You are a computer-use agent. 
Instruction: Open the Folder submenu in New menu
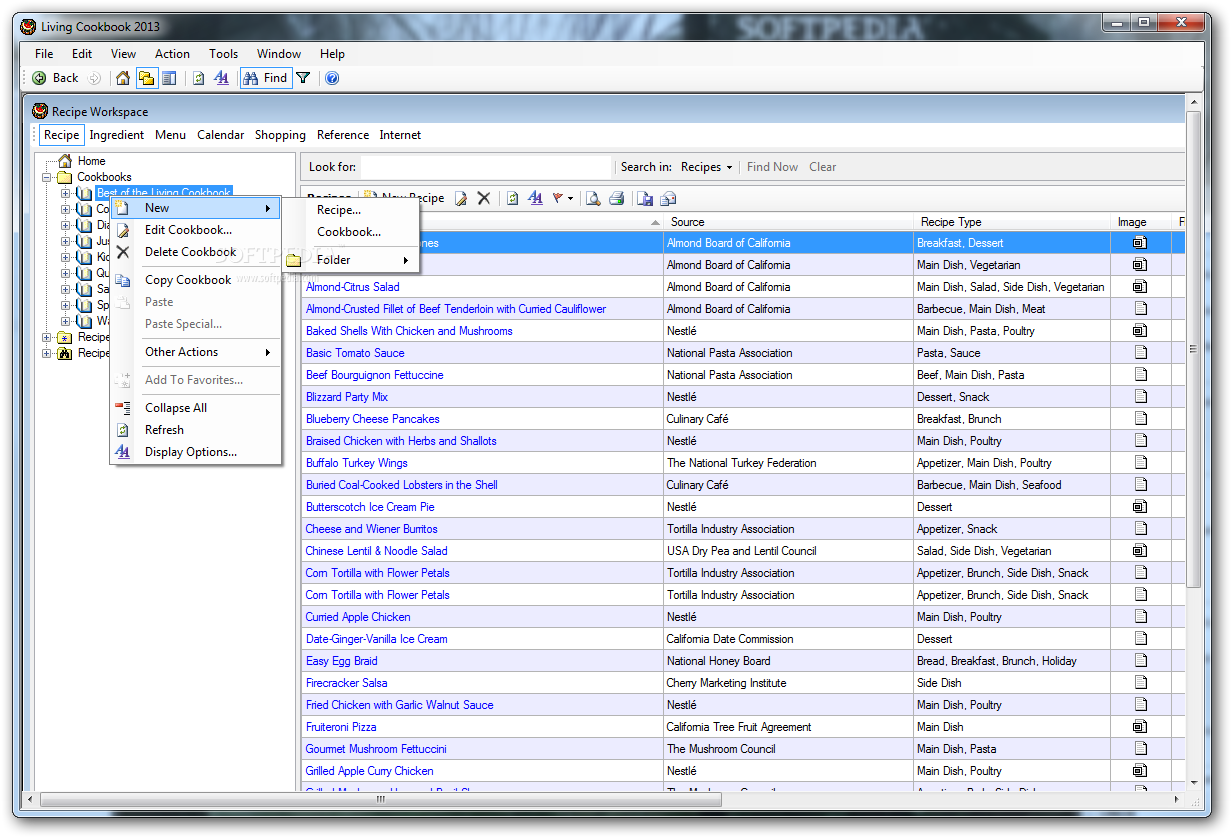349,260
